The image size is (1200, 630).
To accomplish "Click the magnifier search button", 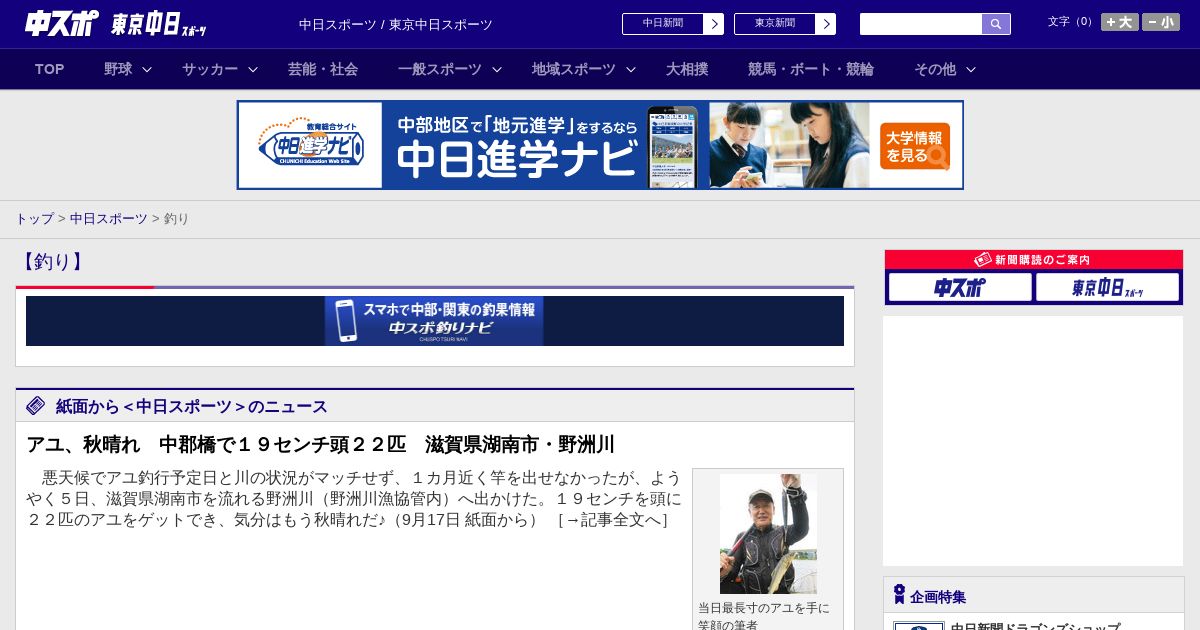I will point(996,24).
